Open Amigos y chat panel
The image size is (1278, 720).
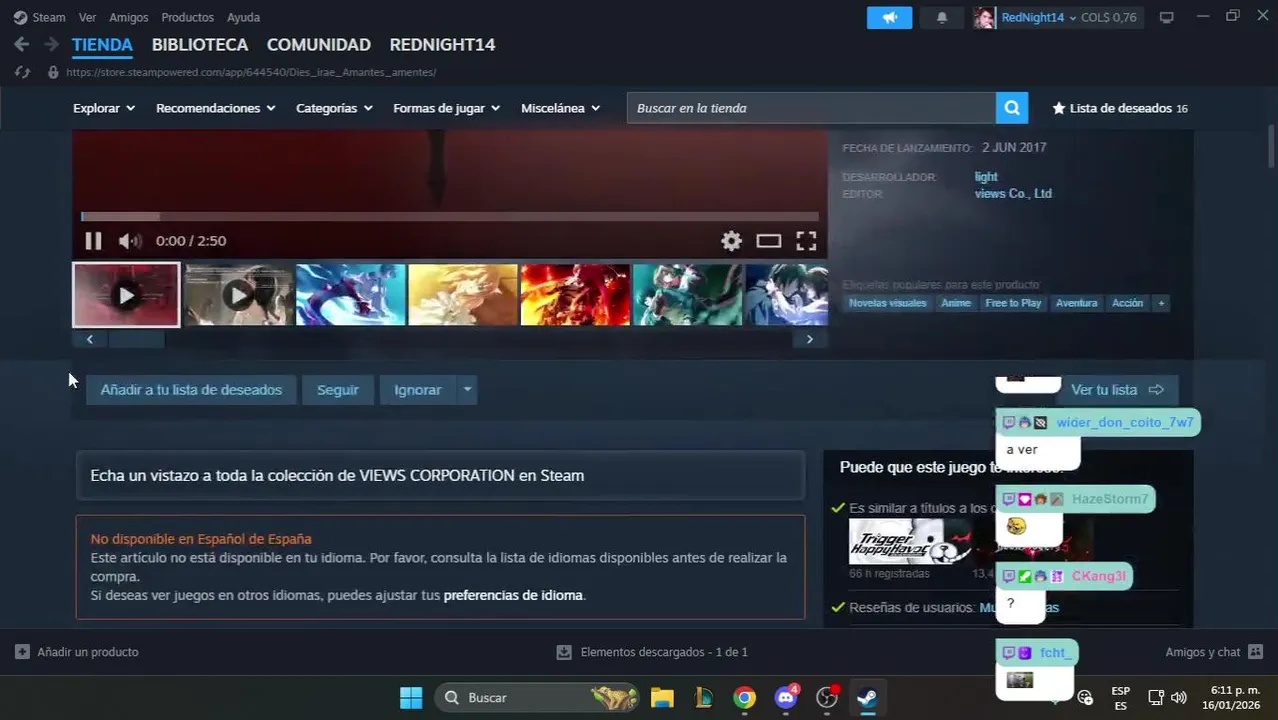[1212, 652]
